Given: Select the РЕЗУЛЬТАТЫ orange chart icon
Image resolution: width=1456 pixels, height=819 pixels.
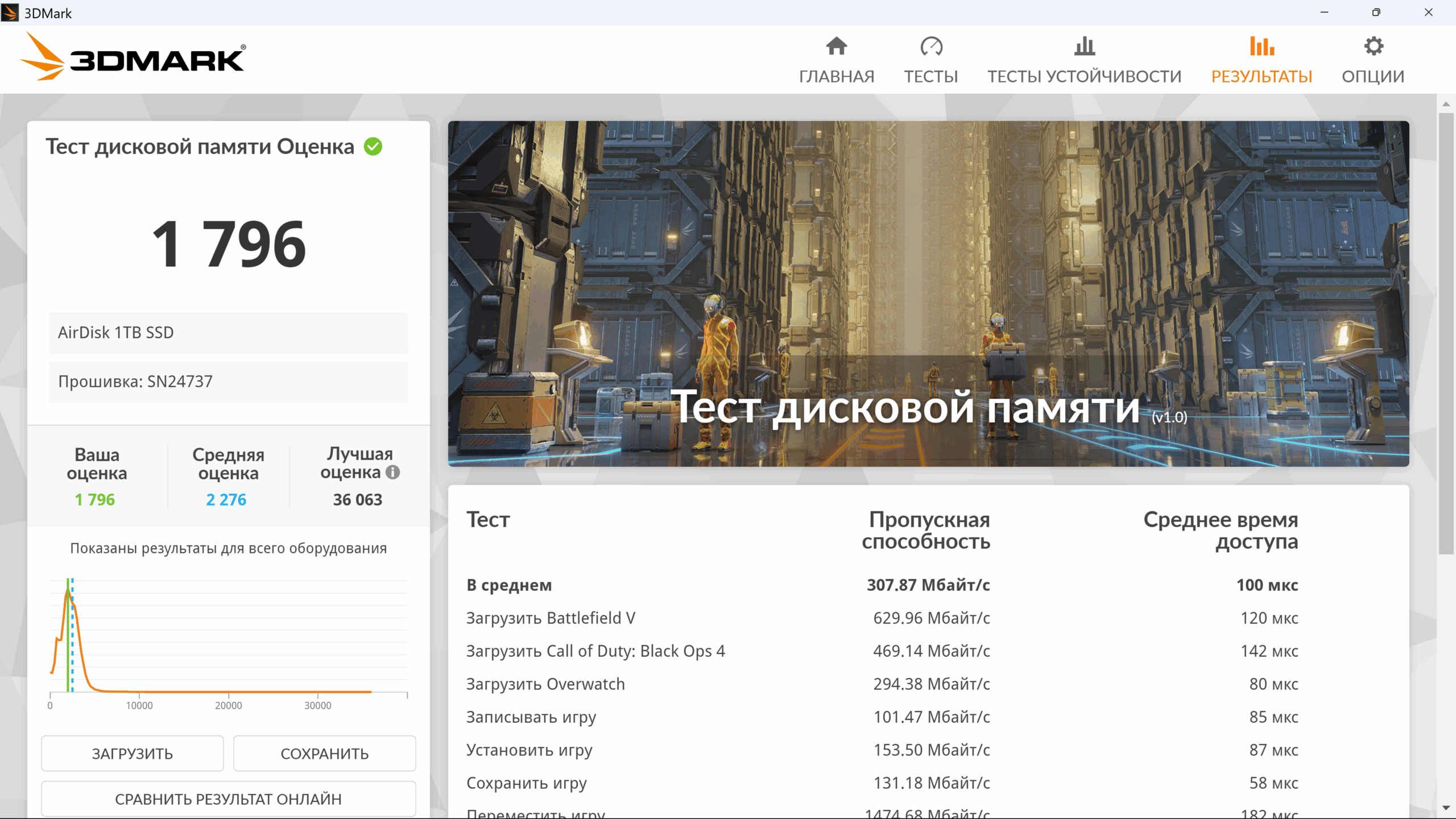Looking at the screenshot, I should click(x=1261, y=46).
